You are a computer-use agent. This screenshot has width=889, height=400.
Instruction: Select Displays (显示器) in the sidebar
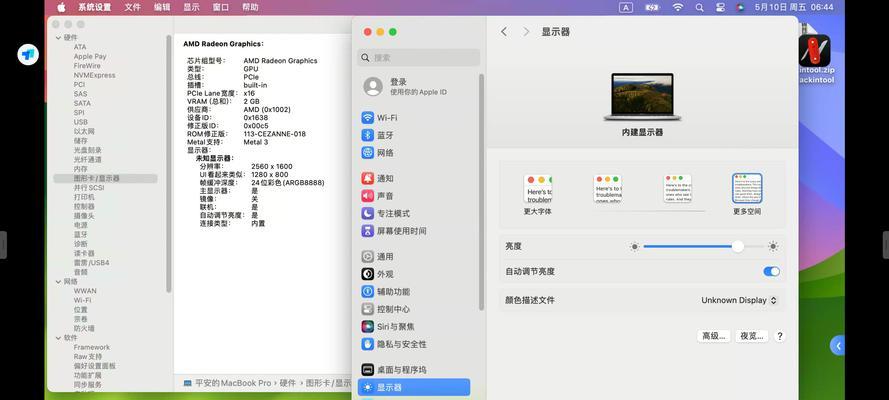tap(414, 388)
